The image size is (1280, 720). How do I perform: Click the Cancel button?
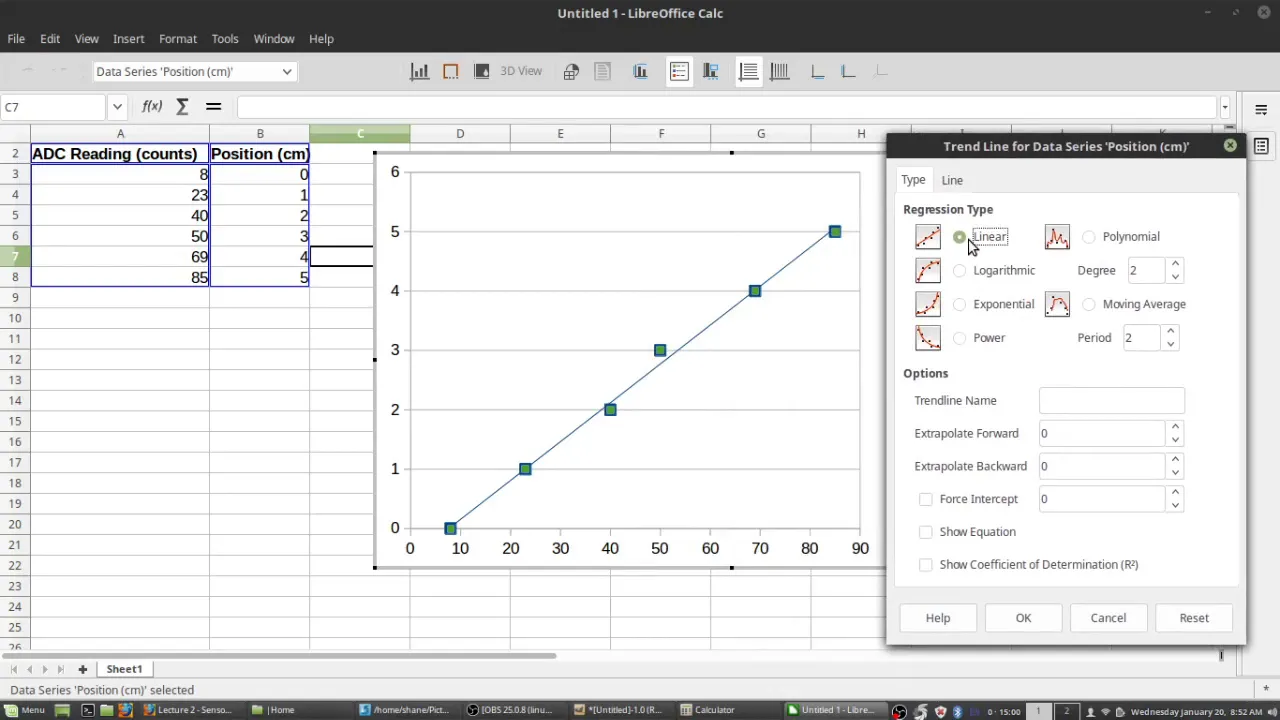[1108, 618]
